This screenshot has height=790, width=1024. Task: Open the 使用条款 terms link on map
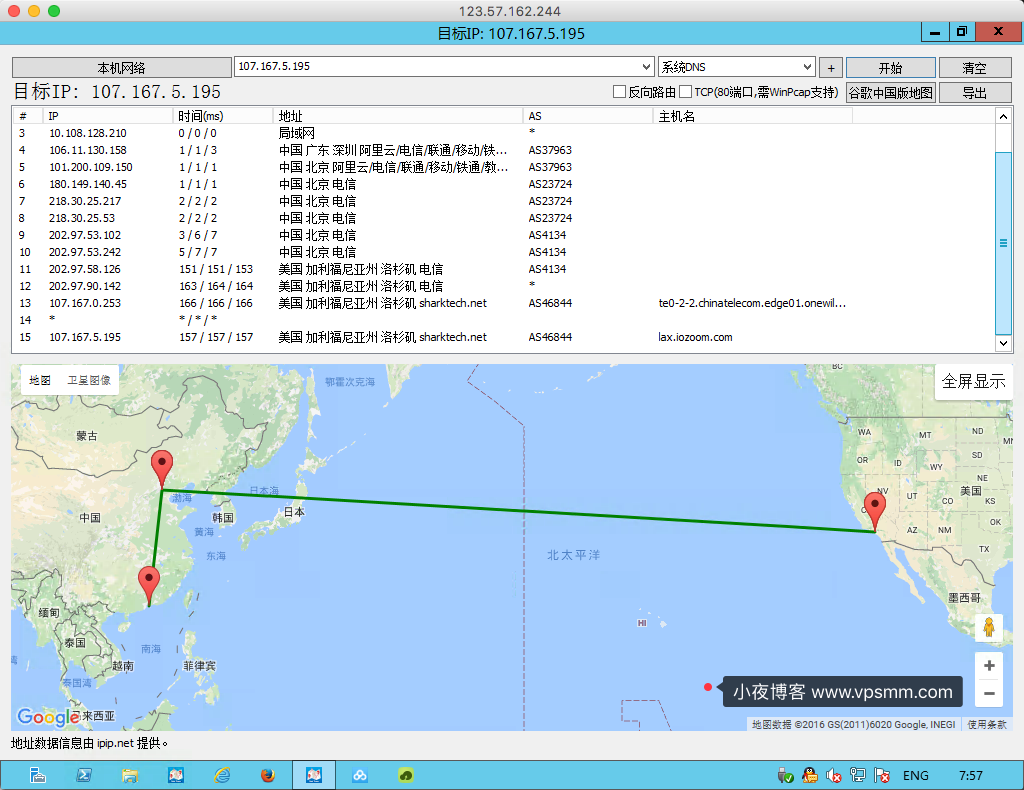pyautogui.click(x=987, y=724)
